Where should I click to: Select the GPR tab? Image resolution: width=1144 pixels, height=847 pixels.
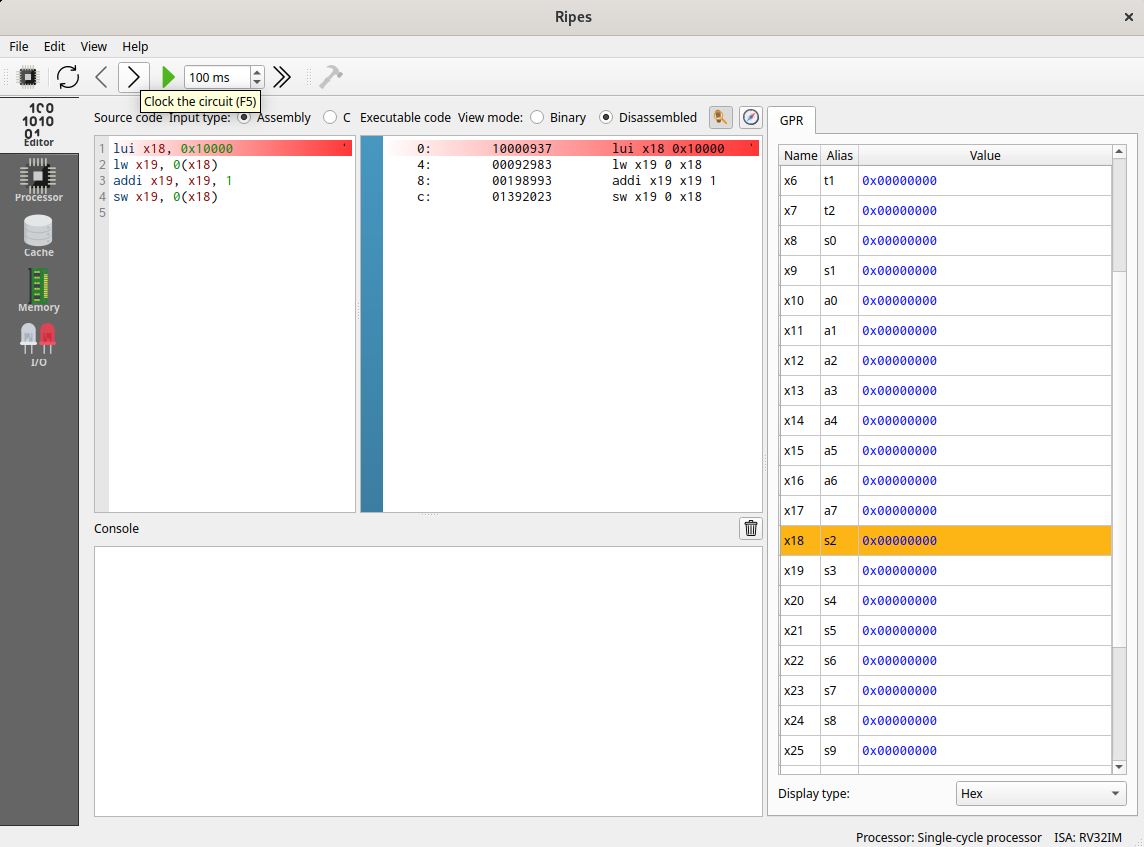pos(792,120)
